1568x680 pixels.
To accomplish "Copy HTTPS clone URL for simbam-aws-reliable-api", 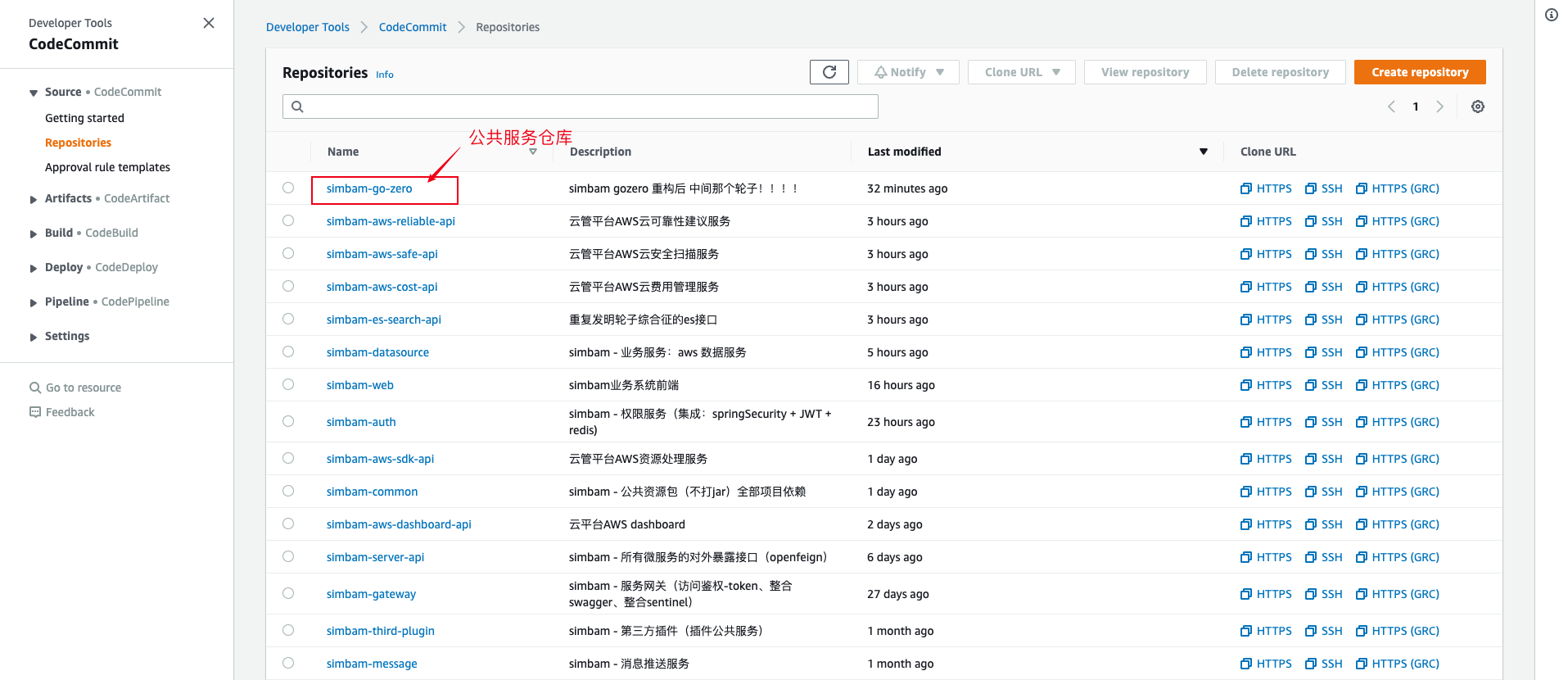I will click(x=1266, y=221).
